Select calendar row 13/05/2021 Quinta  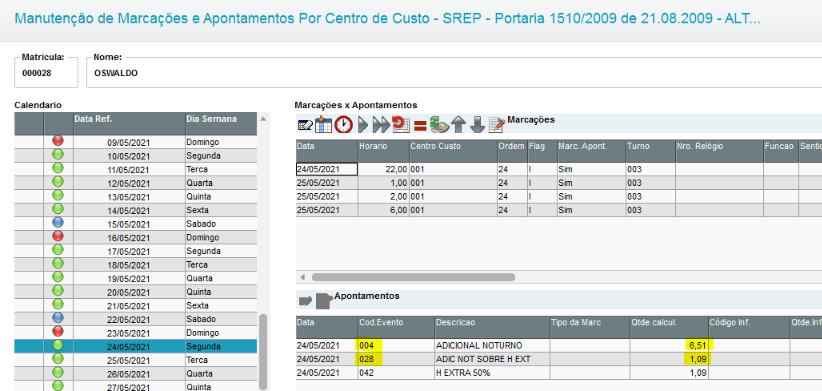[136, 197]
